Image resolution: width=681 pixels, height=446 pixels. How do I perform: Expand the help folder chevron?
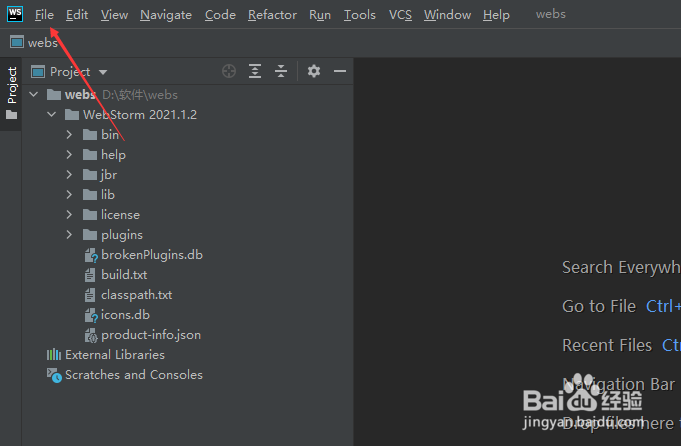[x=69, y=154]
